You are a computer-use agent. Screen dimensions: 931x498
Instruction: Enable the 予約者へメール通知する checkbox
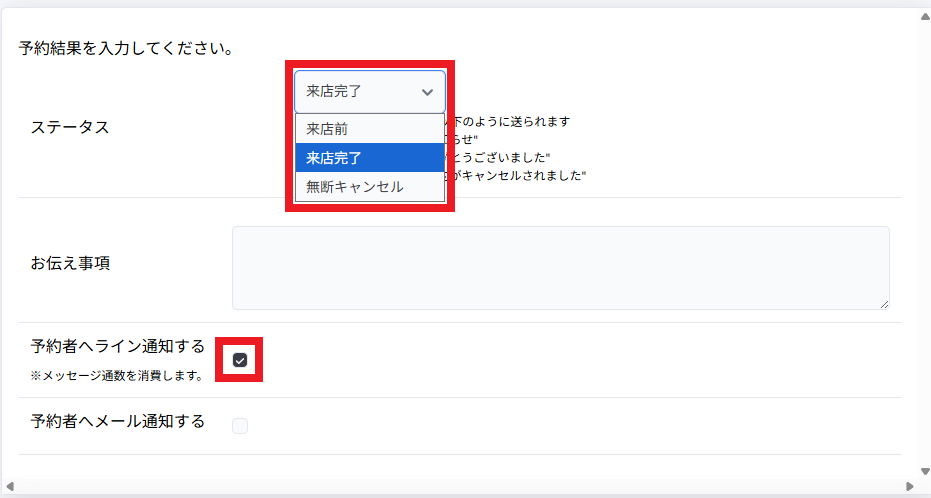click(x=240, y=426)
